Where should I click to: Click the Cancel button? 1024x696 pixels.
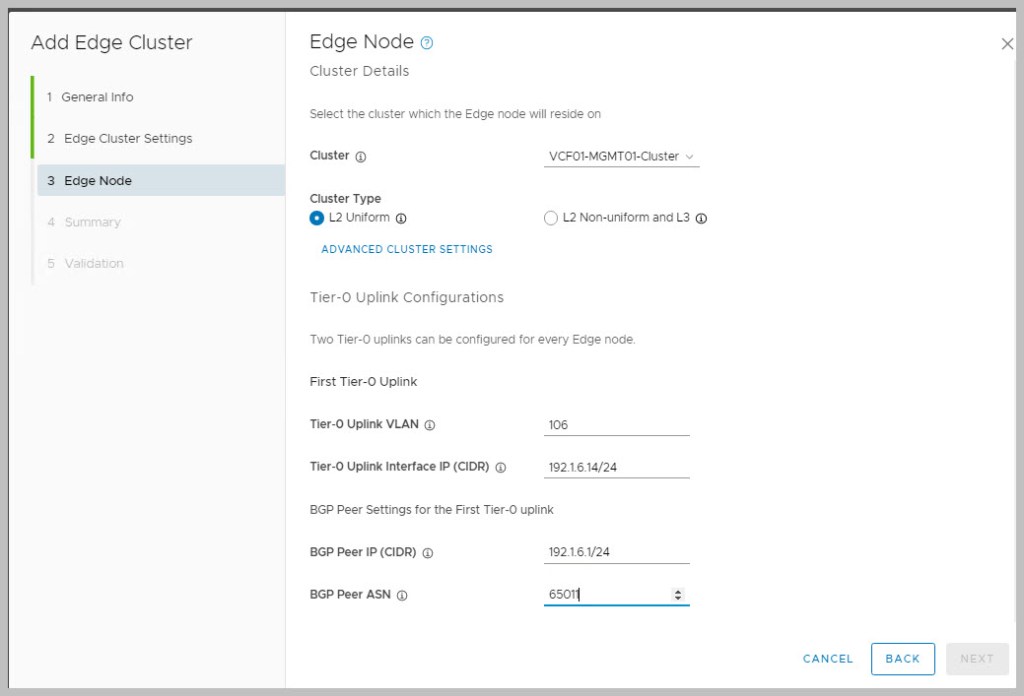(x=828, y=659)
